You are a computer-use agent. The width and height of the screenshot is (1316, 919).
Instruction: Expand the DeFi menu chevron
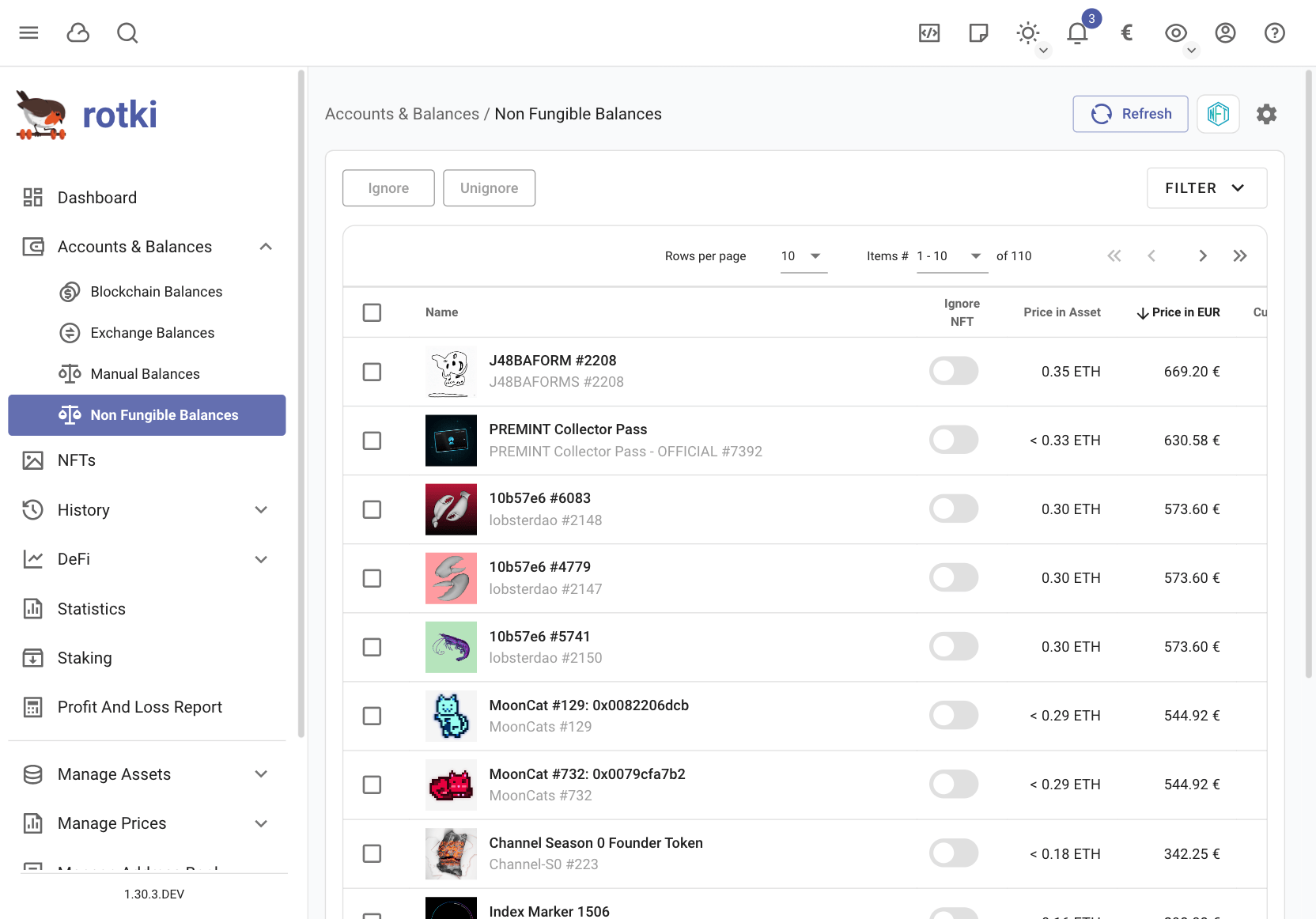(261, 559)
